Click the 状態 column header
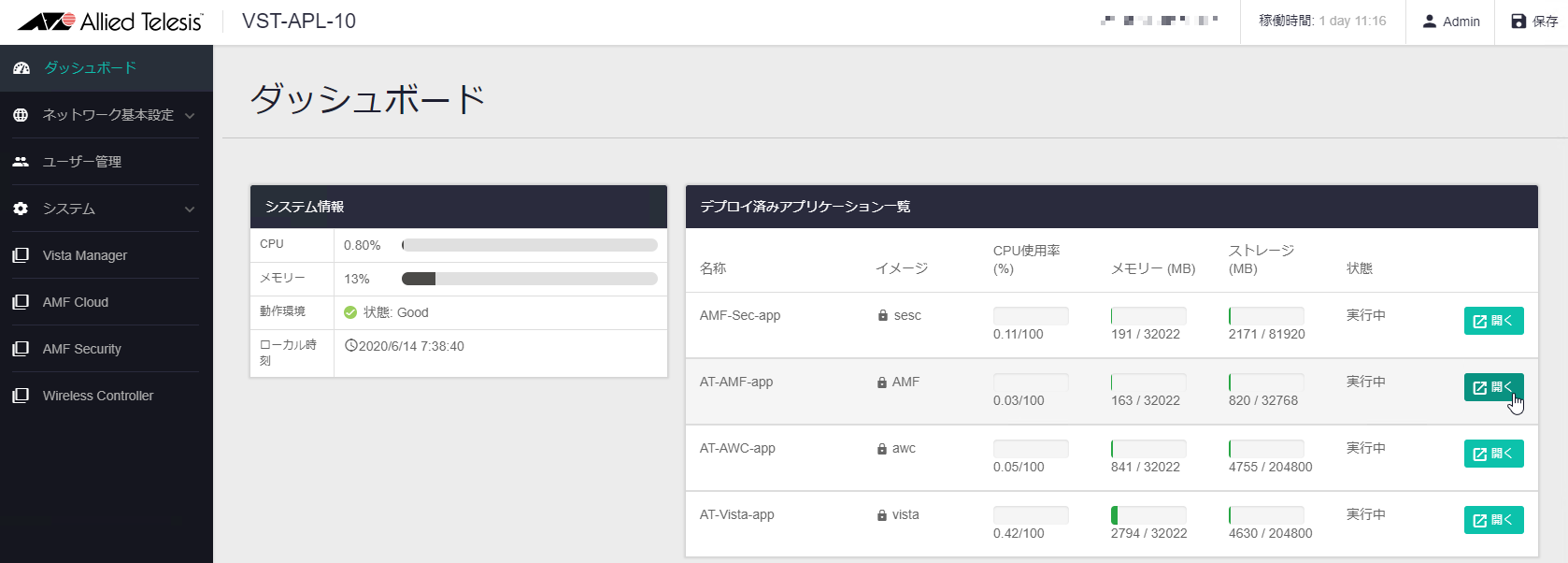This screenshot has height=563, width=1568. 1360,269
